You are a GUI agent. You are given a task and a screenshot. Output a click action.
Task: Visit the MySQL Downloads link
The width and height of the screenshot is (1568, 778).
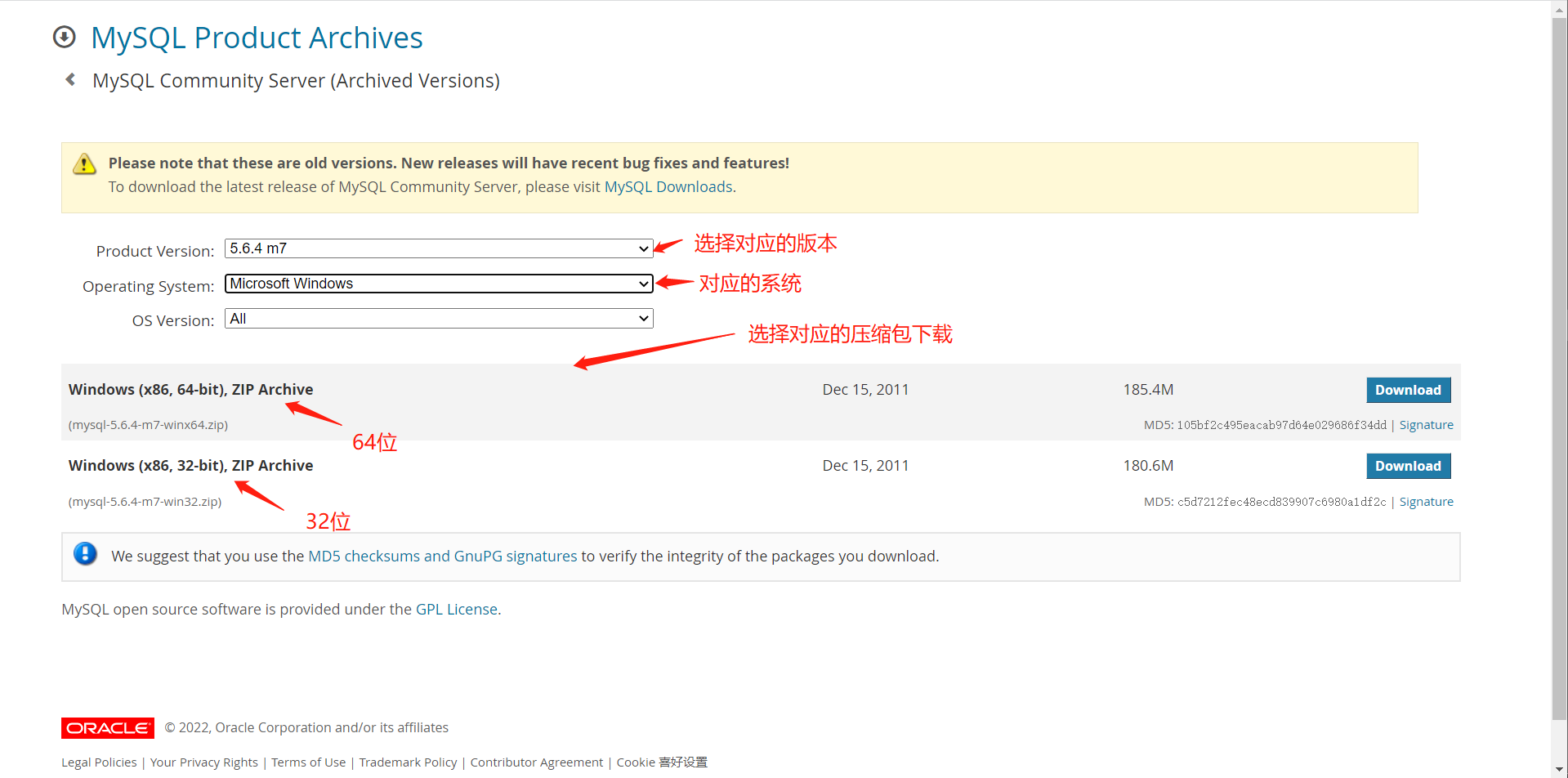click(668, 187)
